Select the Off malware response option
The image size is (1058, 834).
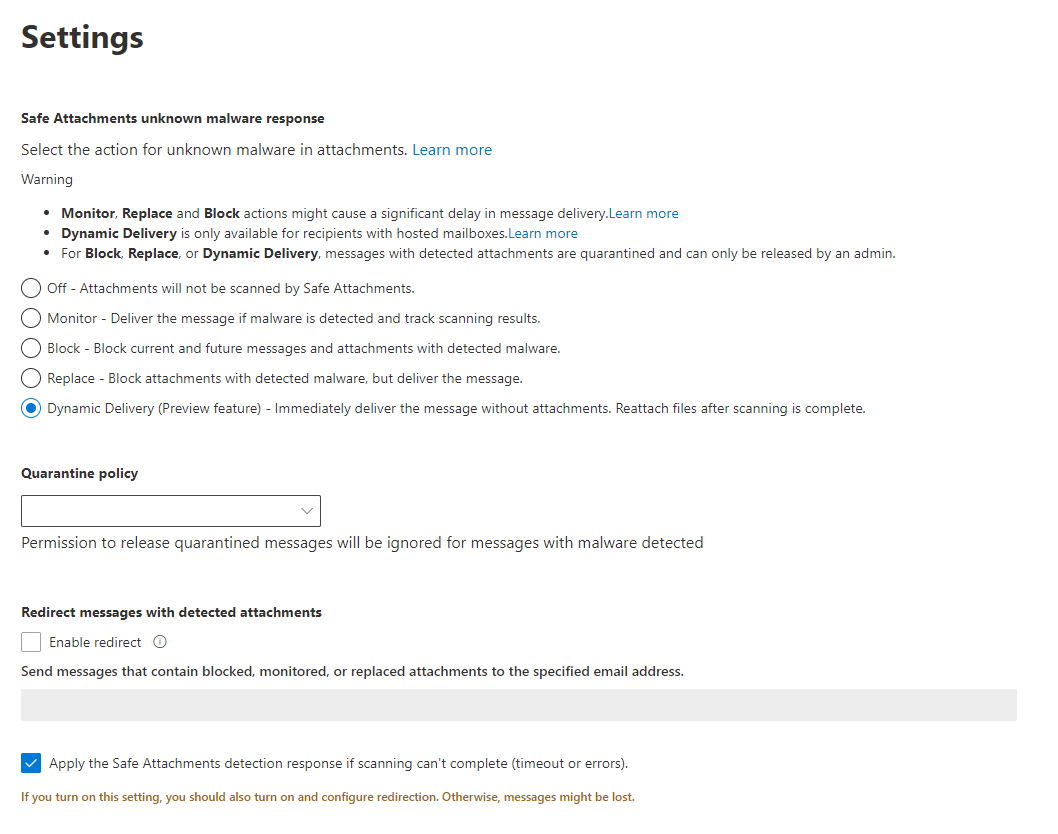tap(30, 288)
